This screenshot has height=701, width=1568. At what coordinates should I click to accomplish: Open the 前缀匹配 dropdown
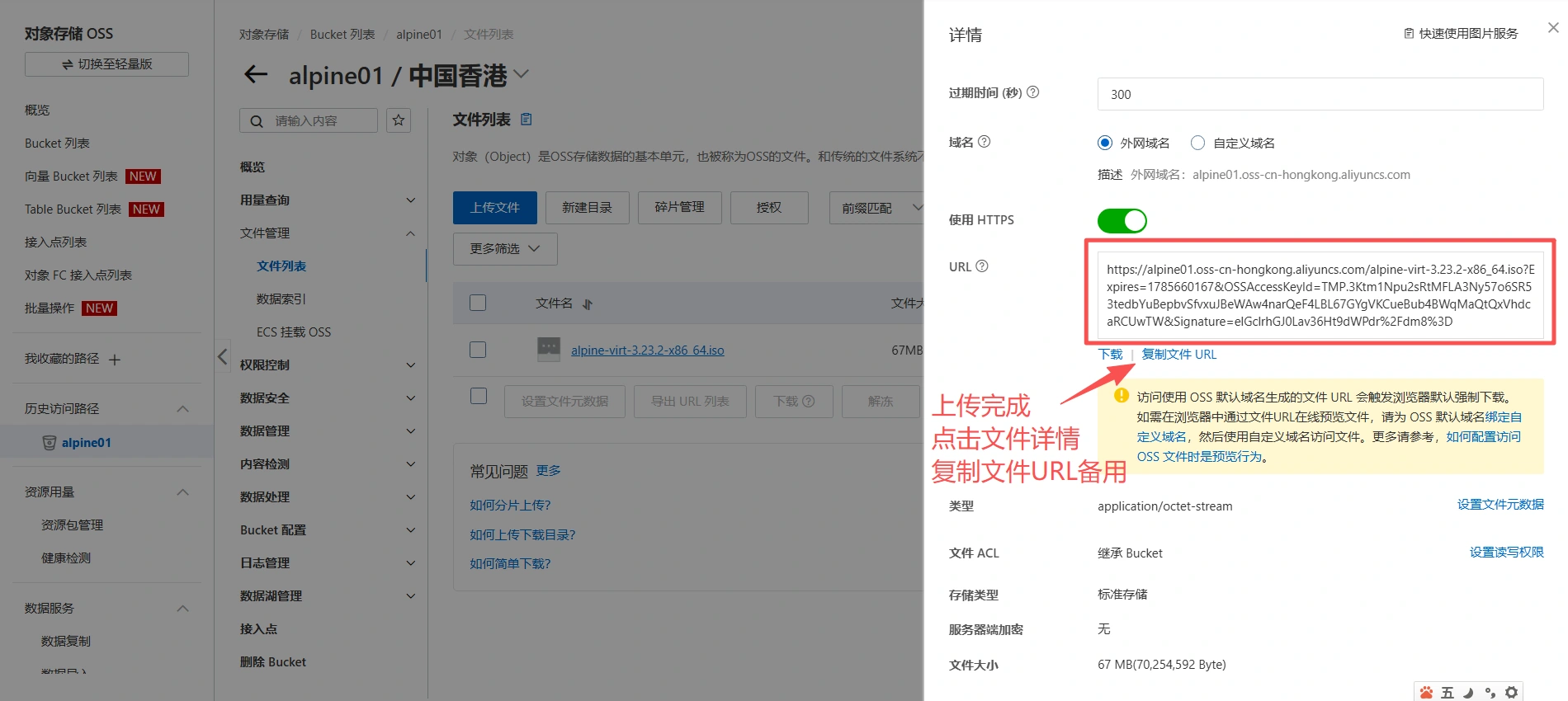[876, 208]
